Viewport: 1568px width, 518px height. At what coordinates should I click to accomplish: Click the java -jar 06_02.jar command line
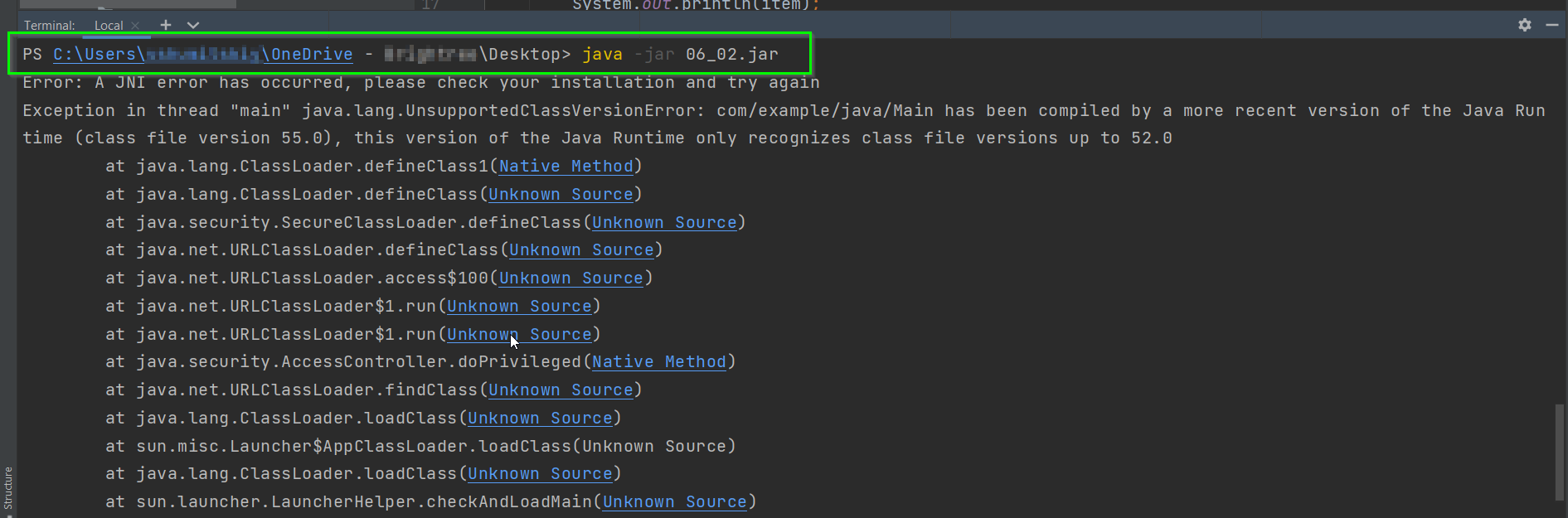click(x=680, y=55)
